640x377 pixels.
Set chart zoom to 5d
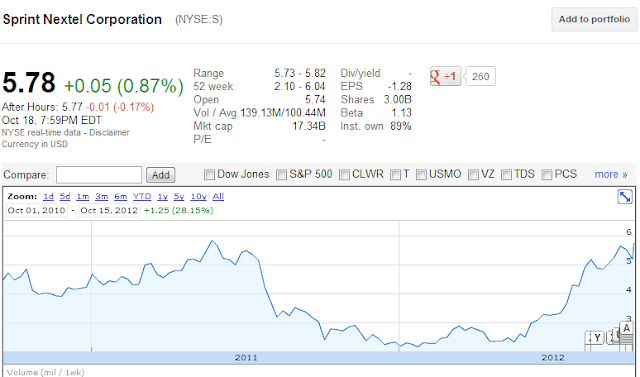click(65, 197)
